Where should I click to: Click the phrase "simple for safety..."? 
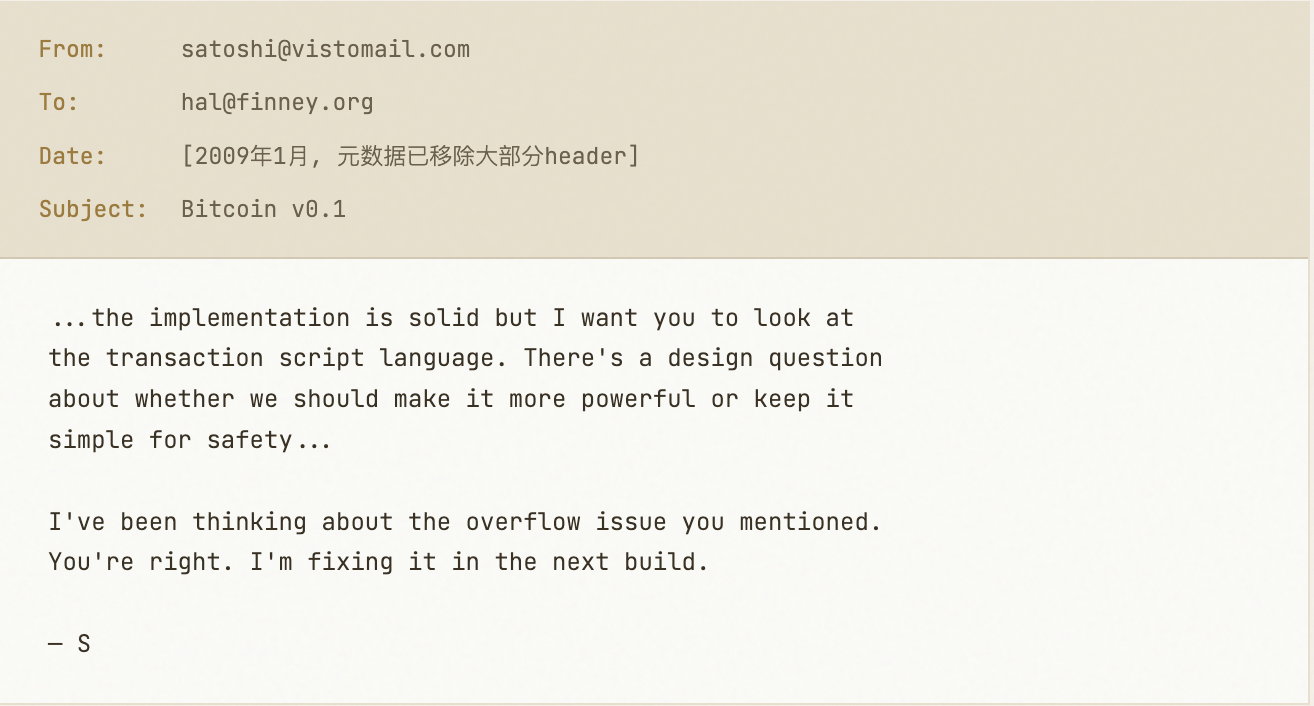[x=190, y=440]
